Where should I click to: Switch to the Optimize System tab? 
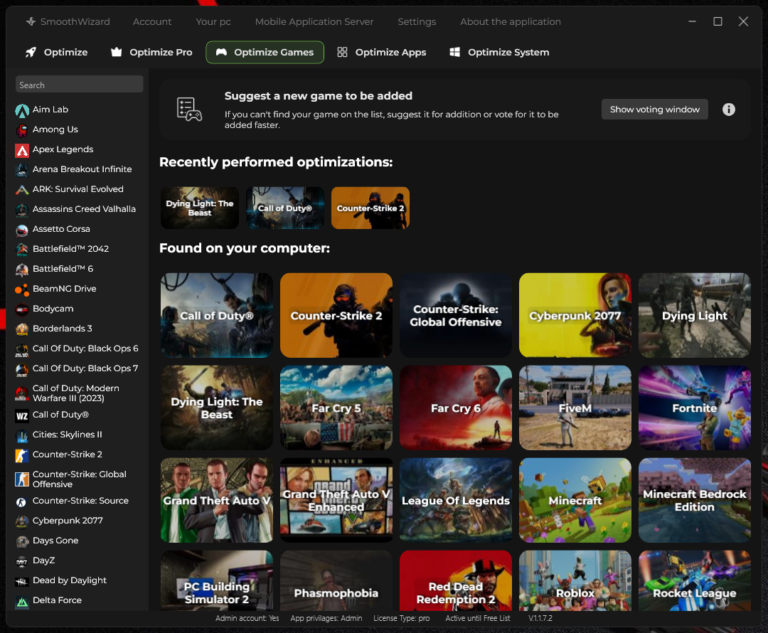click(498, 52)
